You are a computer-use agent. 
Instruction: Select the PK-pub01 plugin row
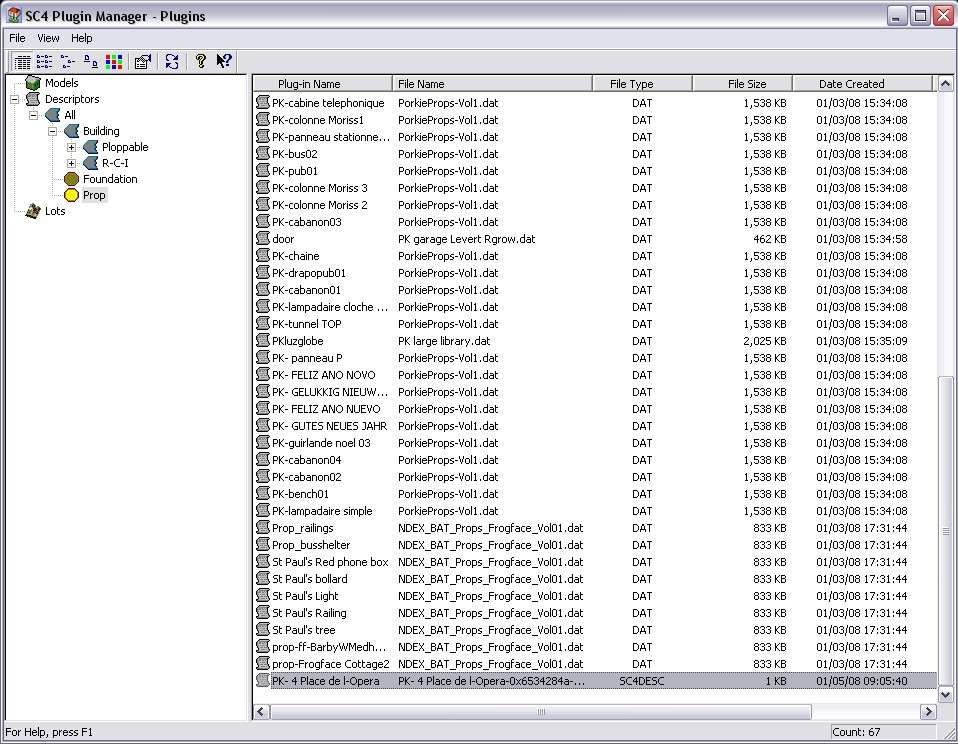click(x=595, y=171)
